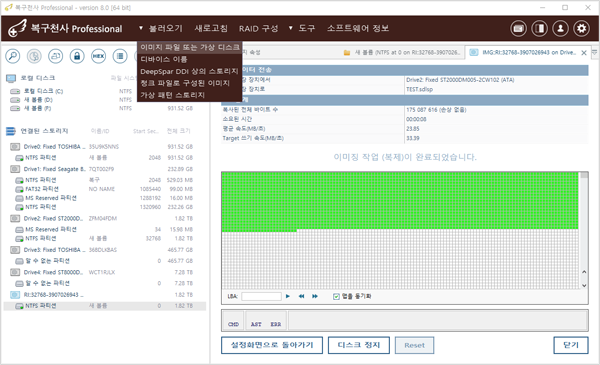Viewport: 600px width, 365px height.
Task: Open the settings gear icon in header
Action: coord(581,28)
